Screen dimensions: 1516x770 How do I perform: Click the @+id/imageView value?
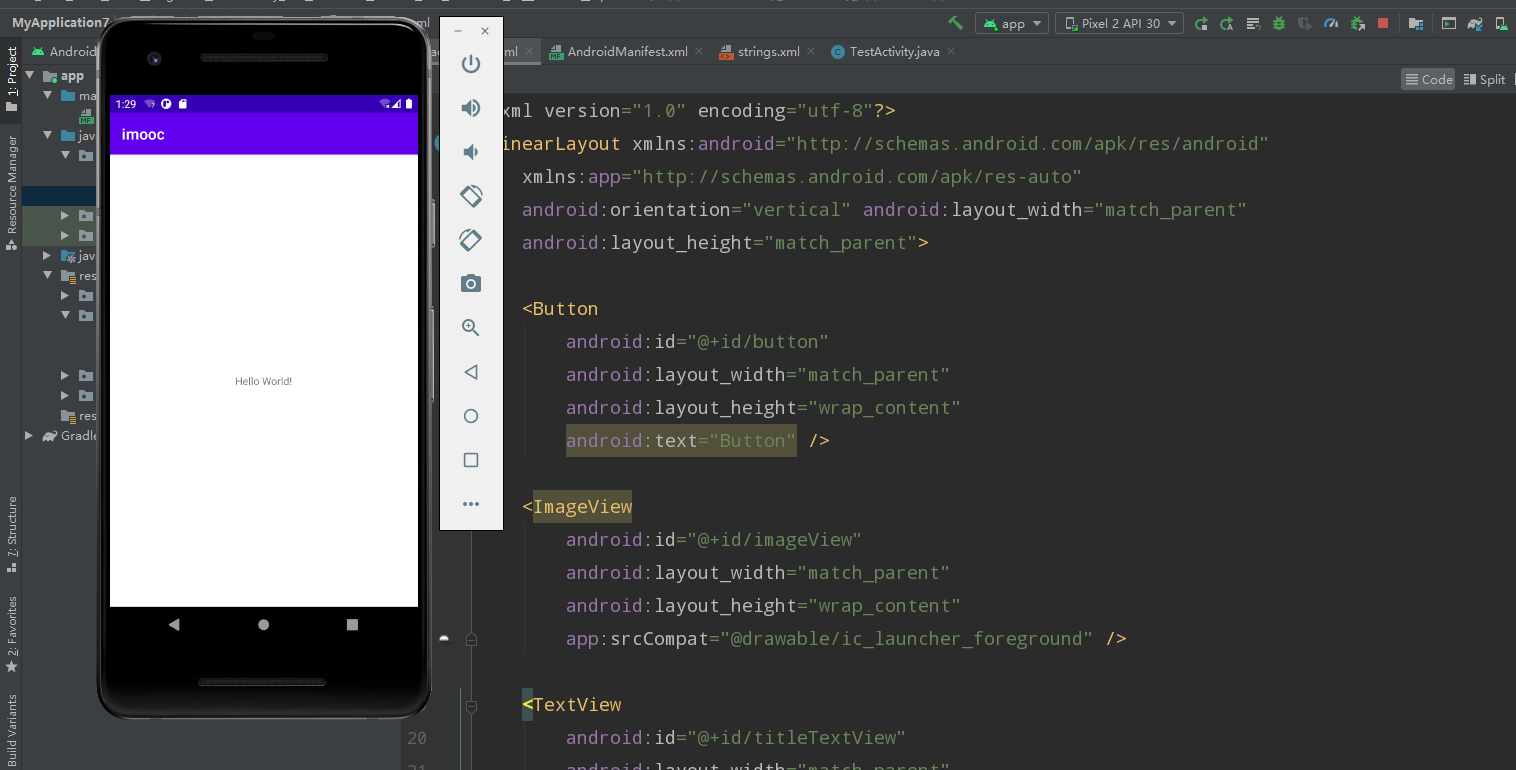click(x=774, y=540)
